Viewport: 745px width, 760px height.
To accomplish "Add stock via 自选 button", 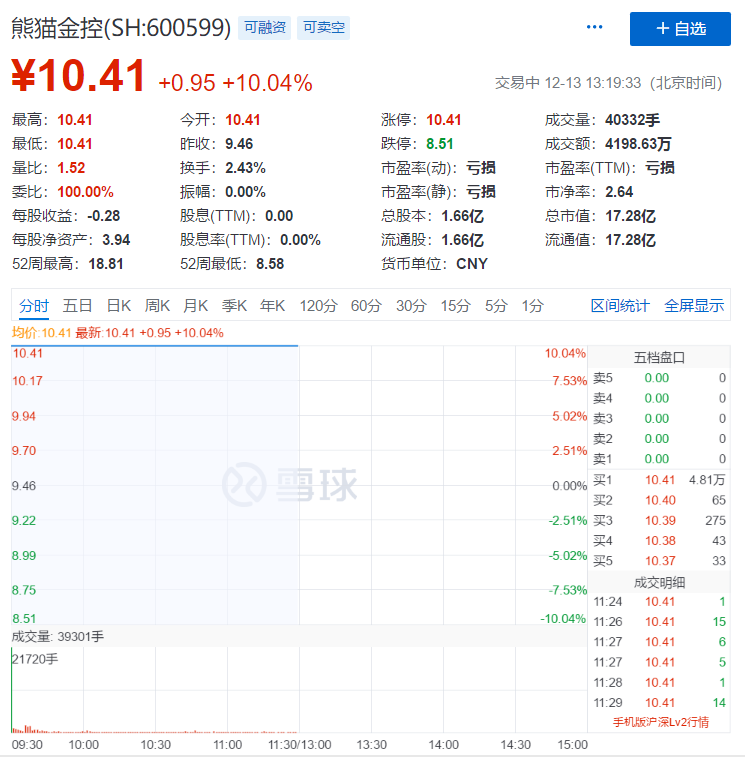I will (x=680, y=29).
